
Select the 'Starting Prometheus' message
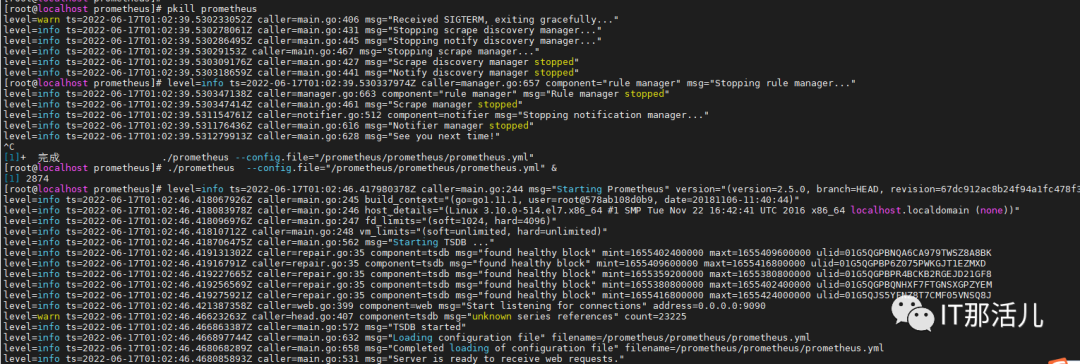[612, 189]
